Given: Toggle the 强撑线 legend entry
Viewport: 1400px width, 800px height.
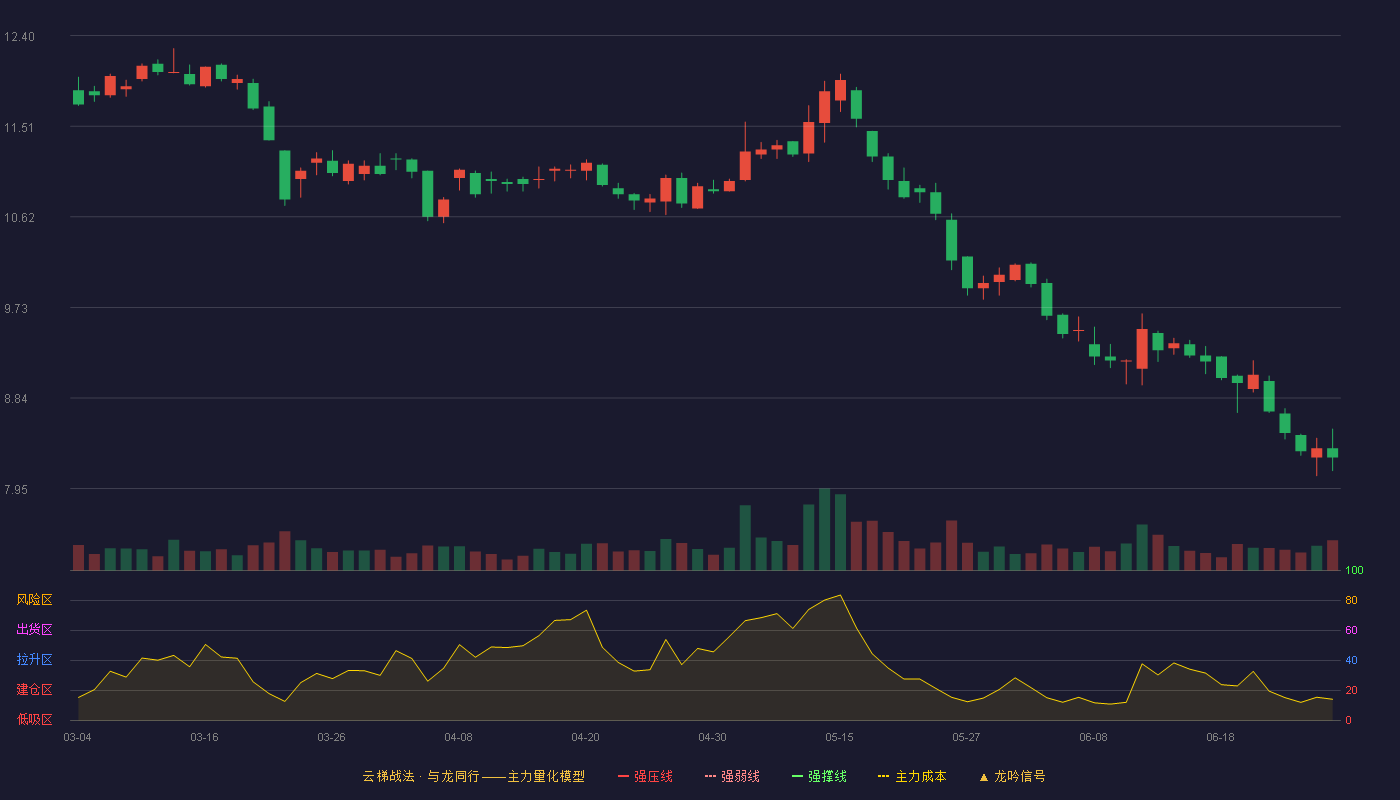Looking at the screenshot, I should click(819, 776).
